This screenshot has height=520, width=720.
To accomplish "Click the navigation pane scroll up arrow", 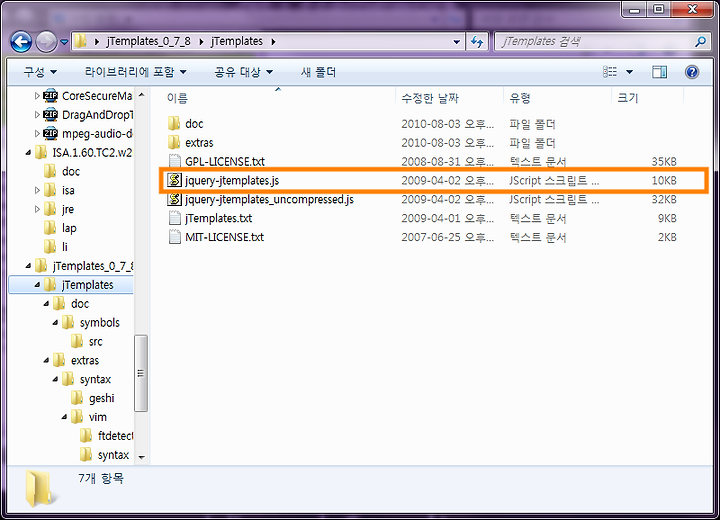I will pyautogui.click(x=141, y=95).
